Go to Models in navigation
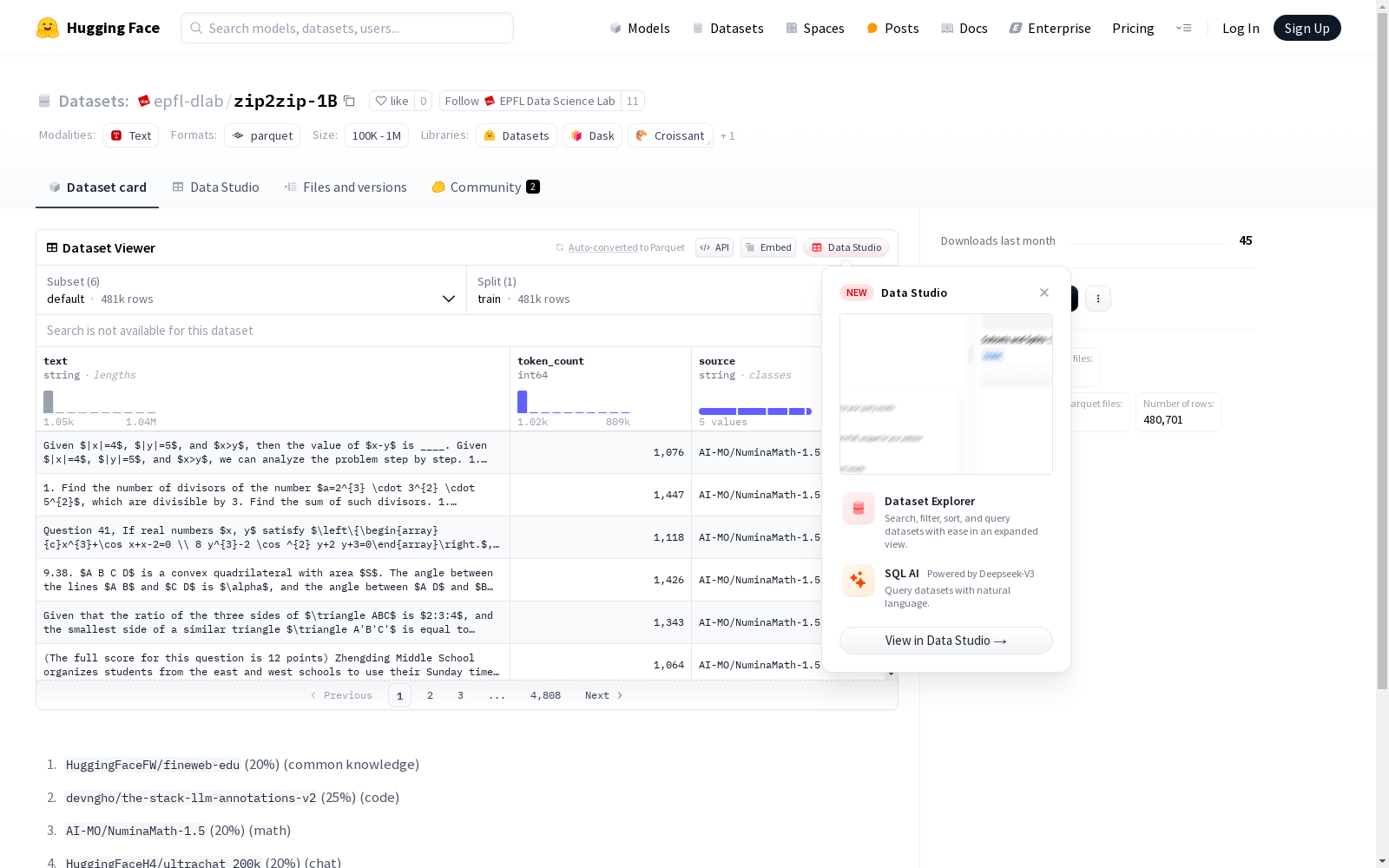The width and height of the screenshot is (1389, 868). click(x=640, y=28)
